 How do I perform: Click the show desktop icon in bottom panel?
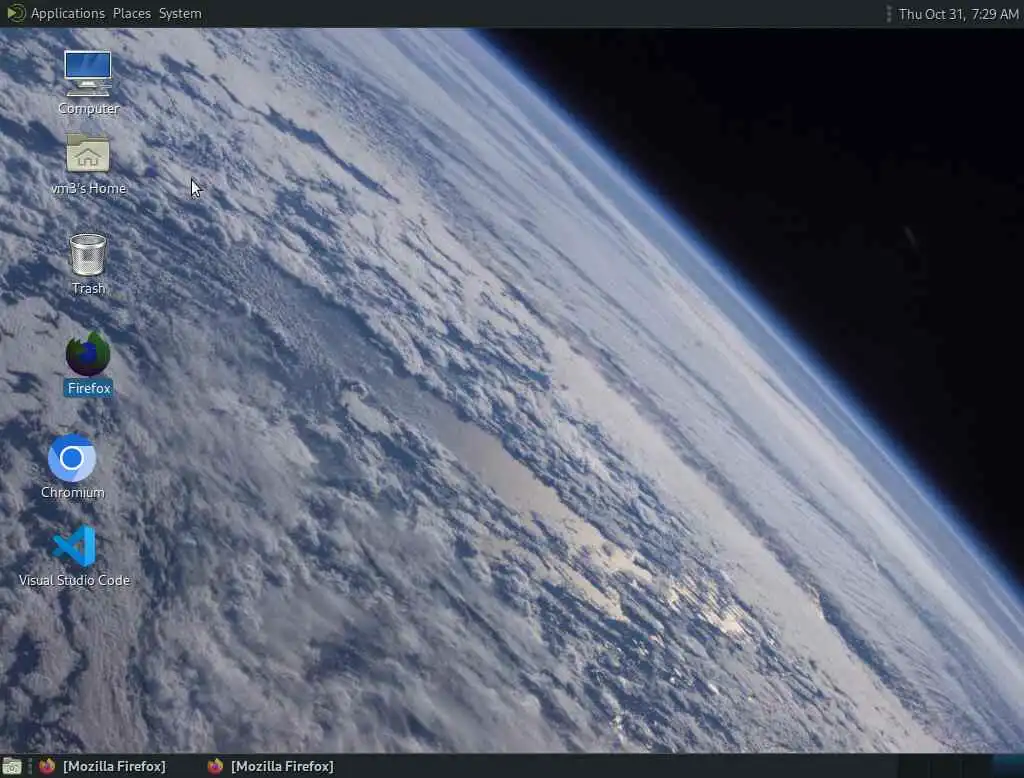click(x=12, y=766)
